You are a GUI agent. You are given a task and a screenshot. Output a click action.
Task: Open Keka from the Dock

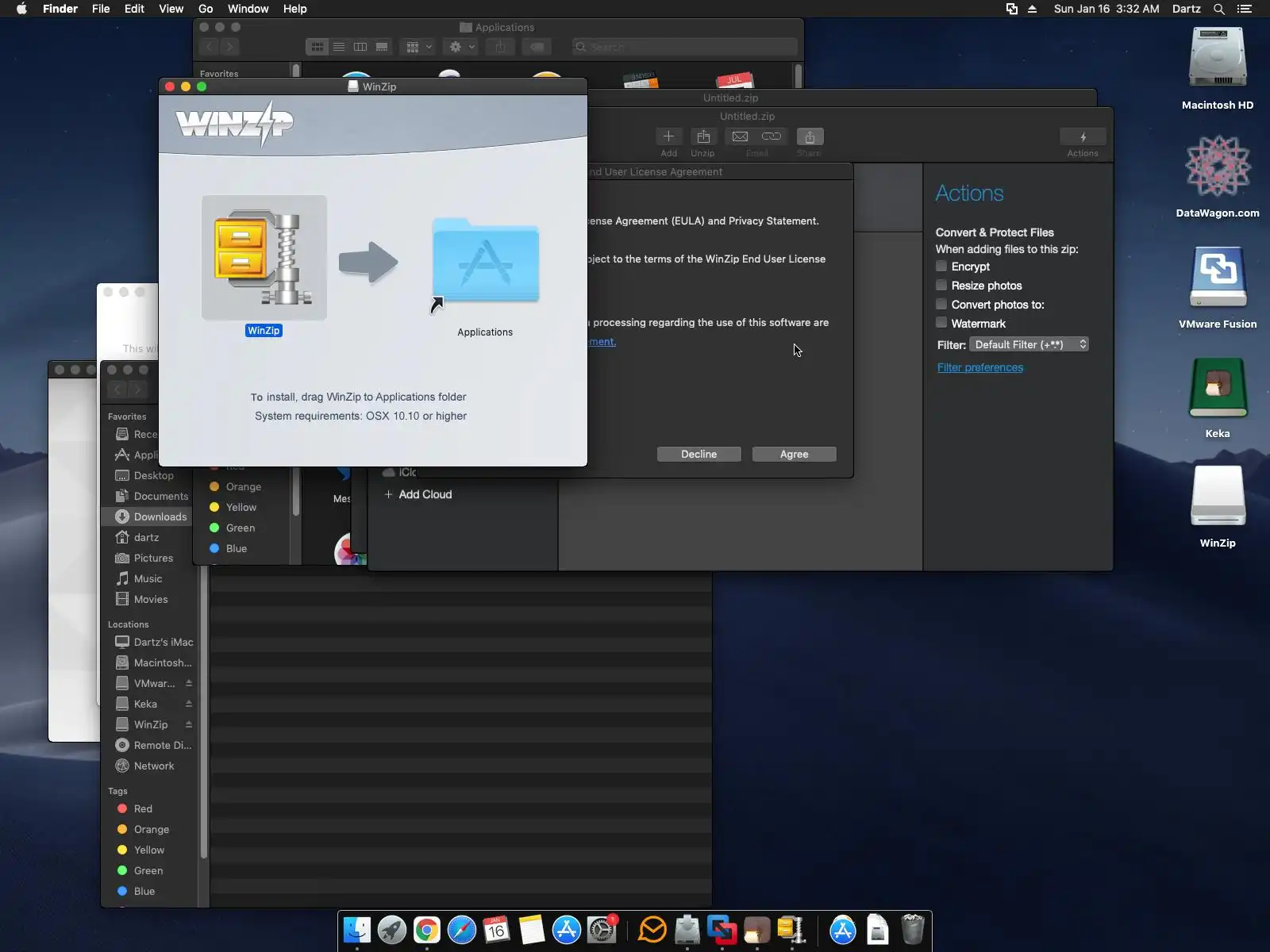click(757, 930)
